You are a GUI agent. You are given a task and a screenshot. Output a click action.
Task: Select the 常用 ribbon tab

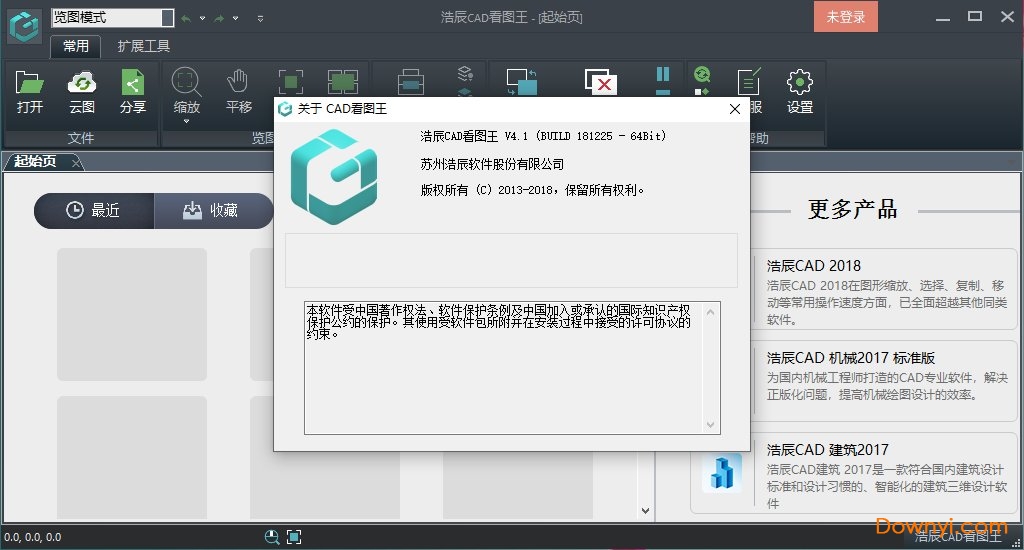click(x=76, y=46)
